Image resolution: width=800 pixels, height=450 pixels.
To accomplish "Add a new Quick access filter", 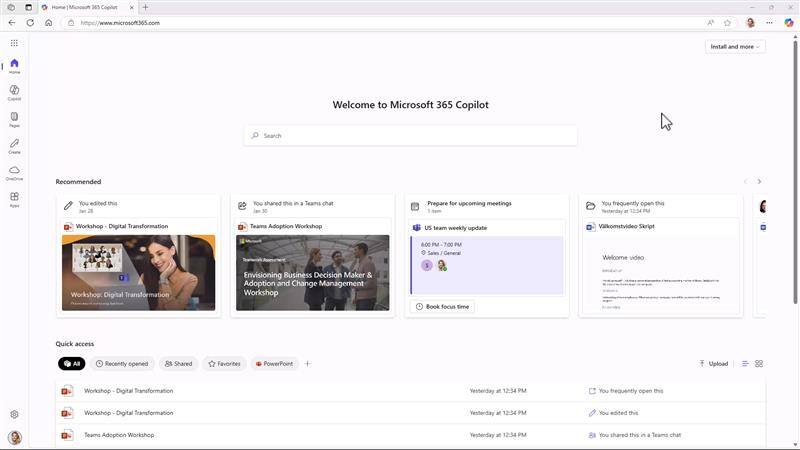I will (307, 363).
